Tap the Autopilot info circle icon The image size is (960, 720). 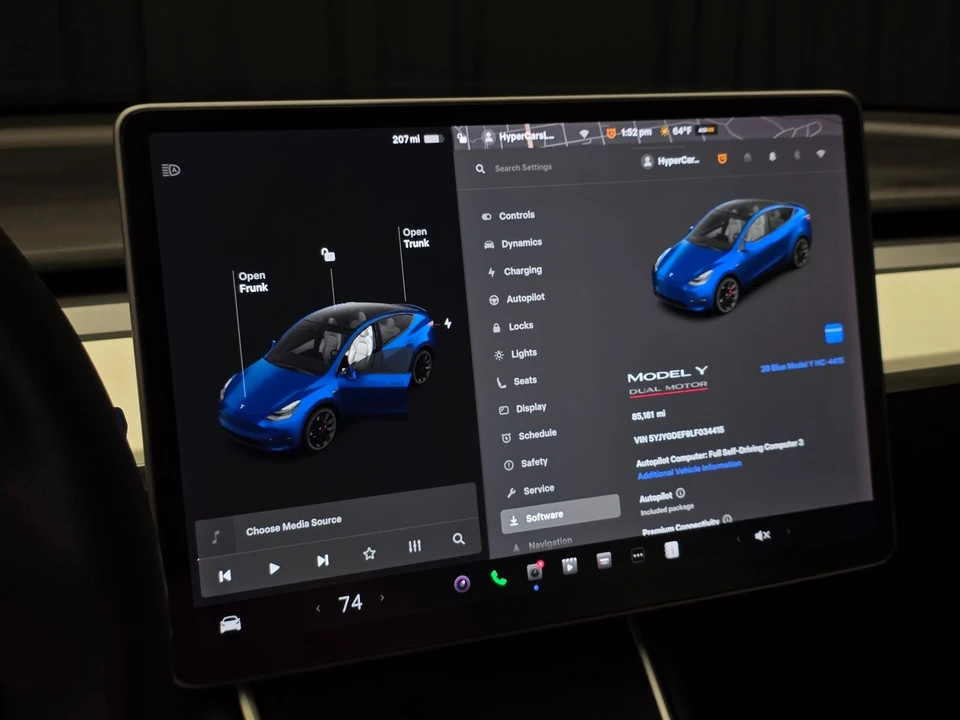[x=681, y=493]
